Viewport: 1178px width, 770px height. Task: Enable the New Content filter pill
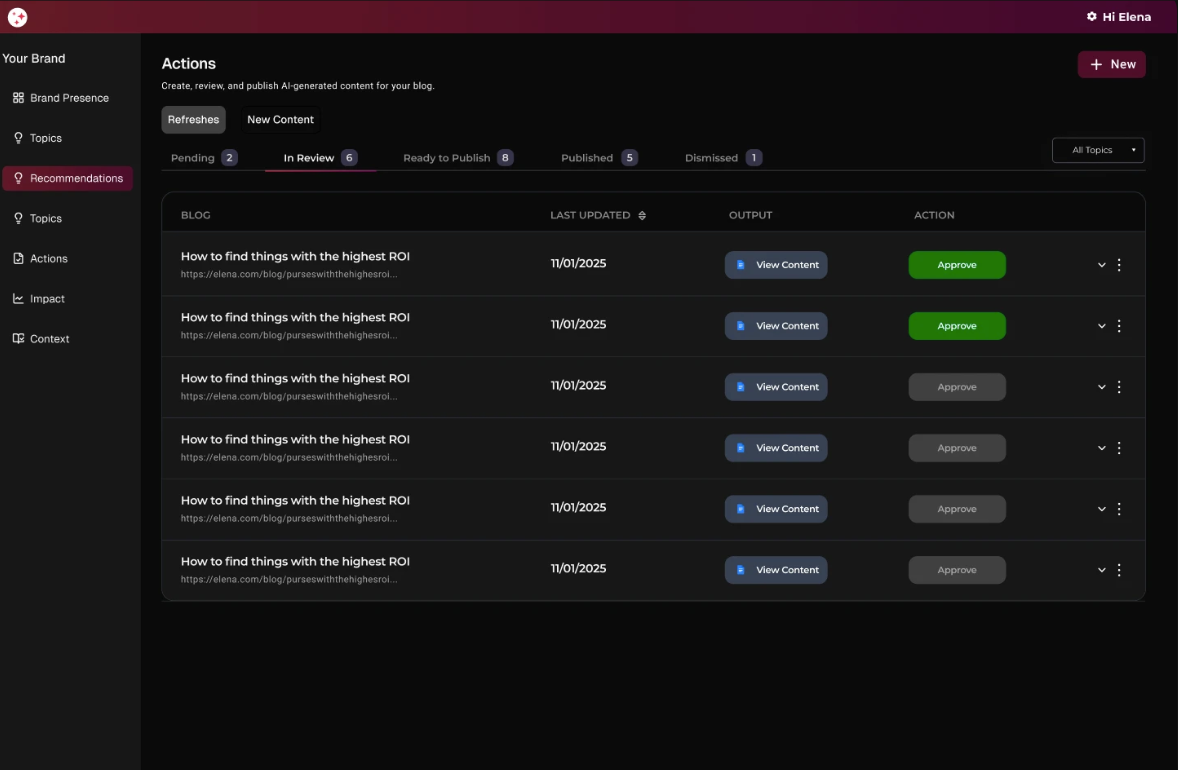[x=279, y=119]
